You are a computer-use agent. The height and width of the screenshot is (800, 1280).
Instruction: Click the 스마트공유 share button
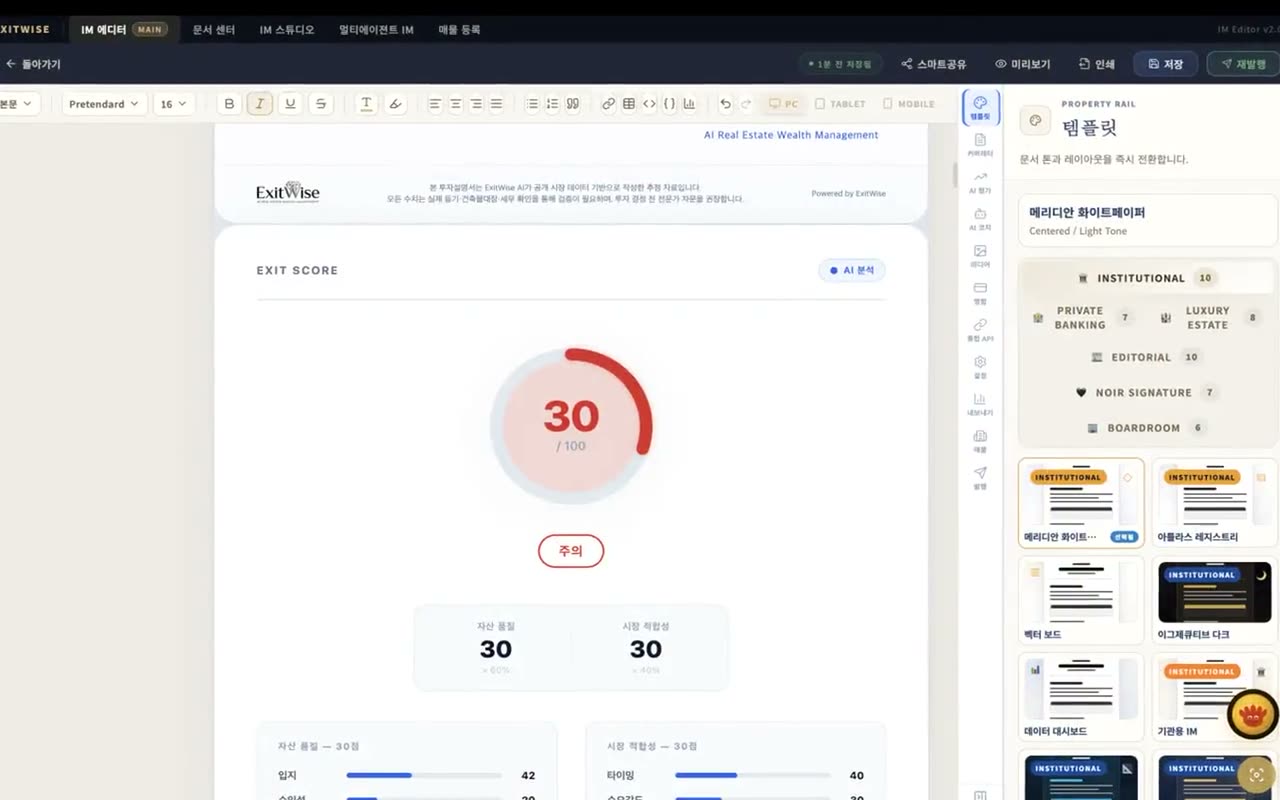point(934,64)
